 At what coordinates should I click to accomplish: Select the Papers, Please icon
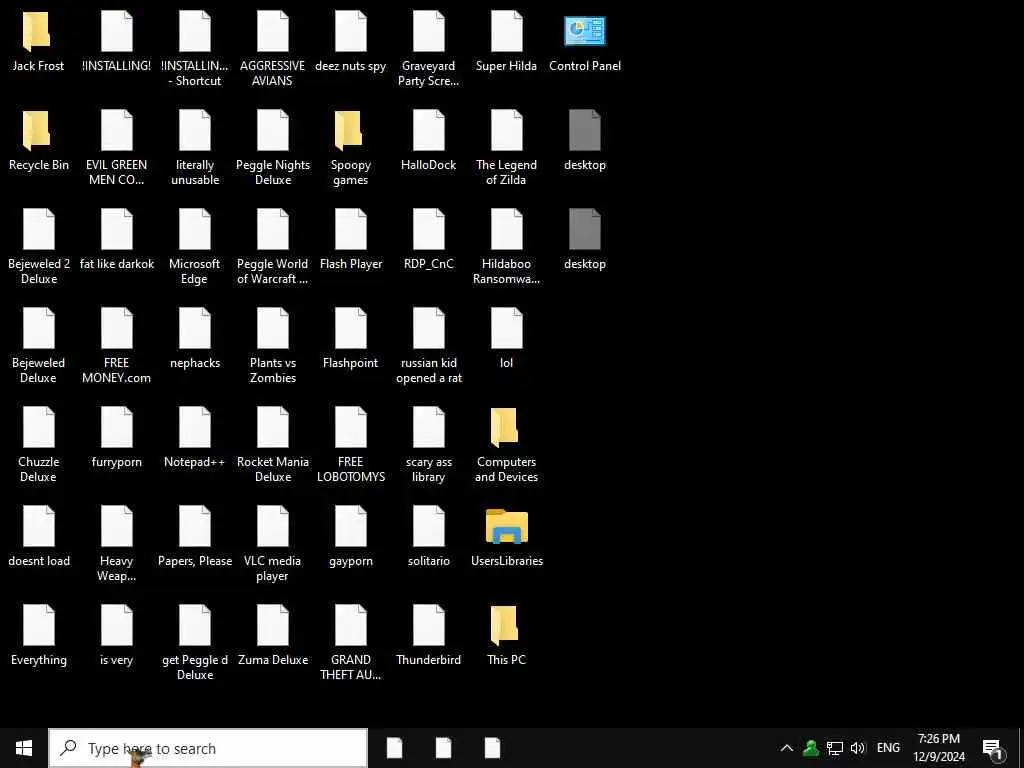click(x=195, y=526)
